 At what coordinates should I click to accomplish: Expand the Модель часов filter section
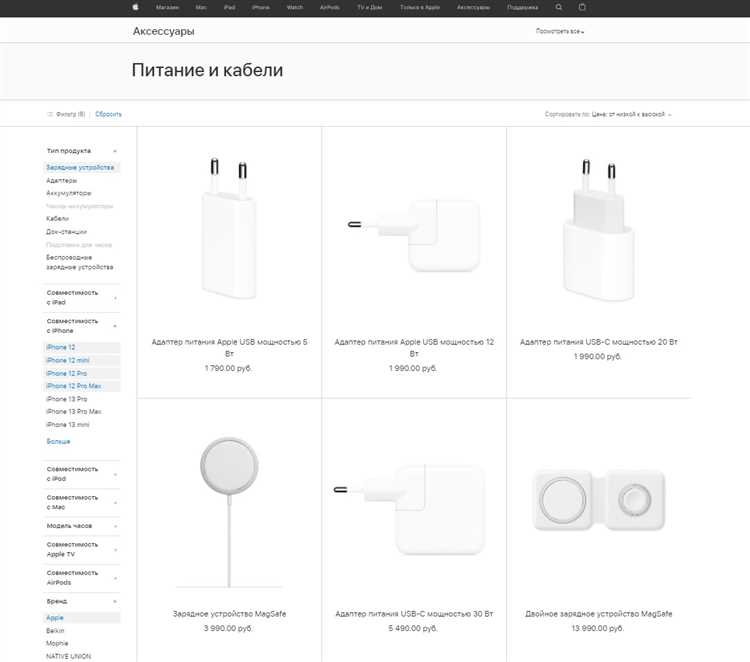point(81,526)
